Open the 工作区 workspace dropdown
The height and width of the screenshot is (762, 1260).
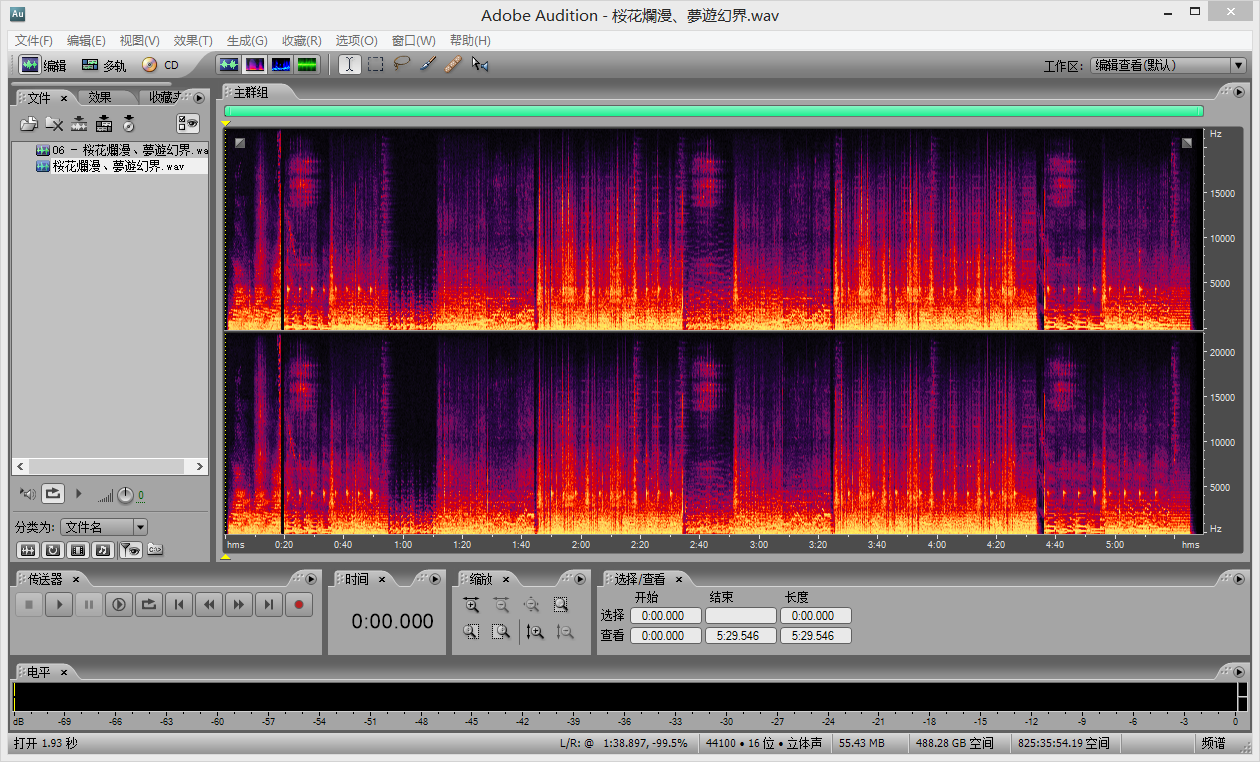point(1166,66)
